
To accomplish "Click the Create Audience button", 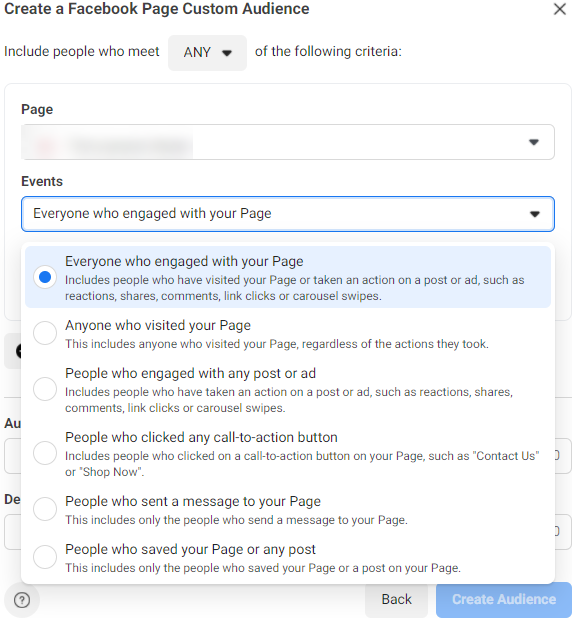I will 504,599.
